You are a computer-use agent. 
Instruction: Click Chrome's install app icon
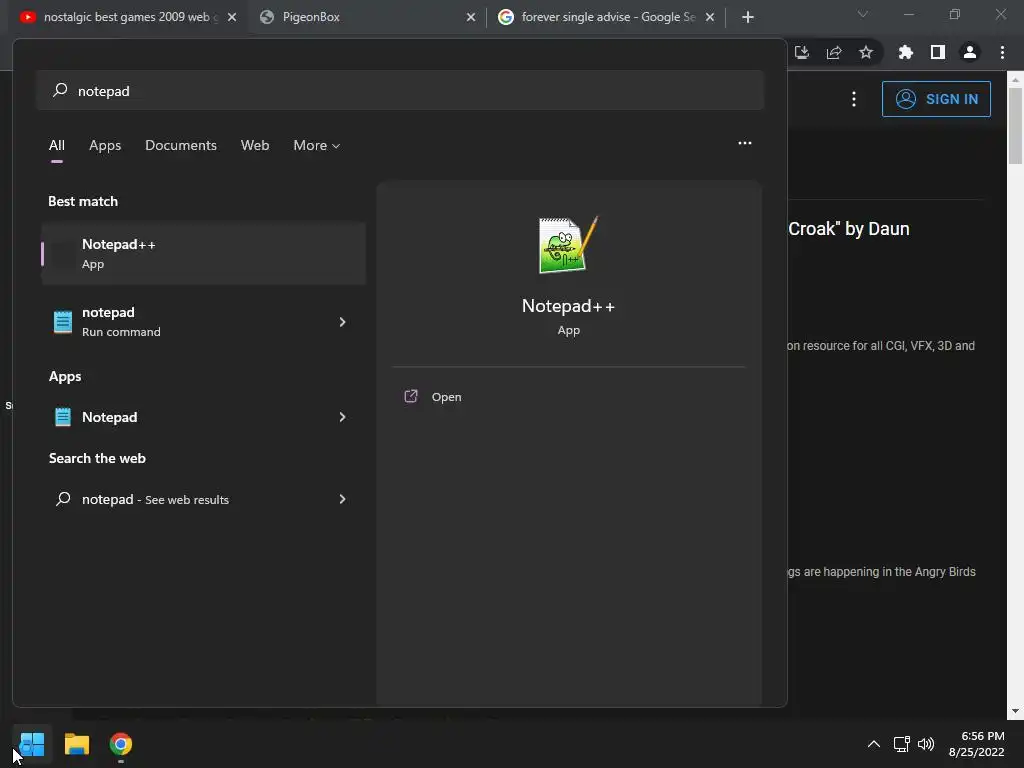click(802, 52)
